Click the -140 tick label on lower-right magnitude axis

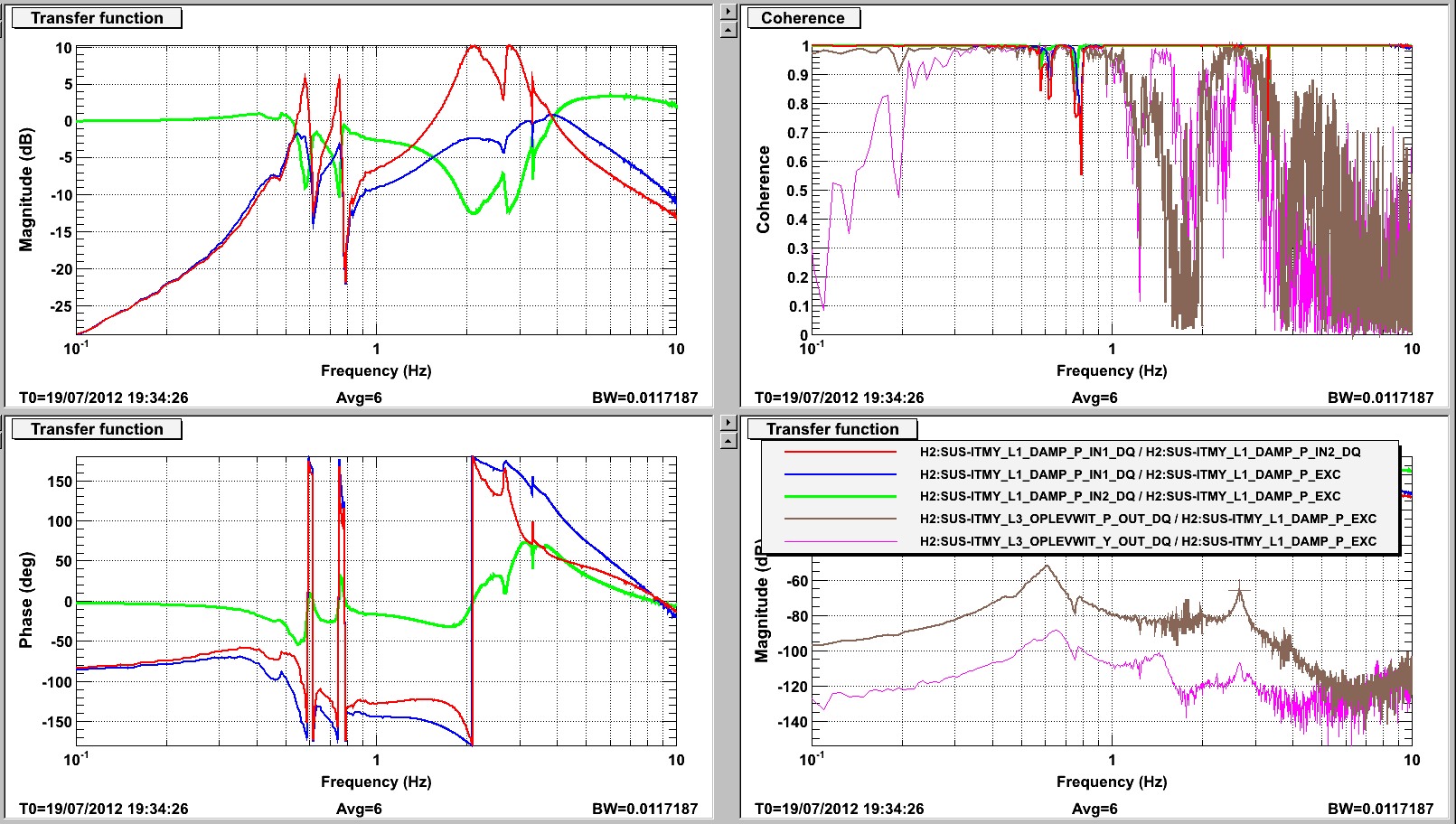click(793, 722)
